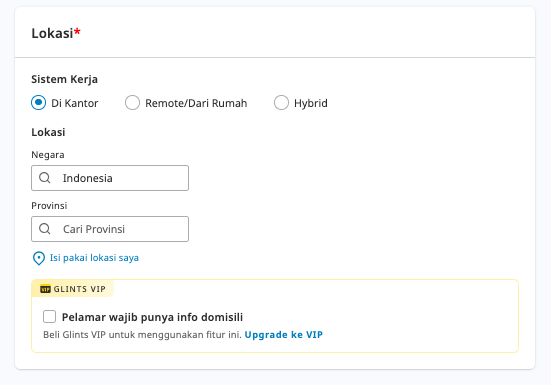This screenshot has height=385, width=551.
Task: Click the Sistem Kerja heading text
Action: (64, 79)
